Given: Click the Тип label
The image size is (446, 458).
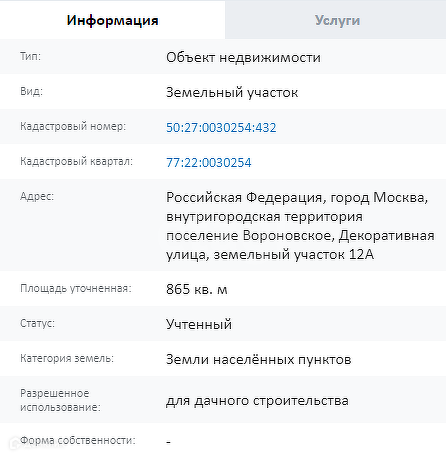Looking at the screenshot, I should [30, 56].
